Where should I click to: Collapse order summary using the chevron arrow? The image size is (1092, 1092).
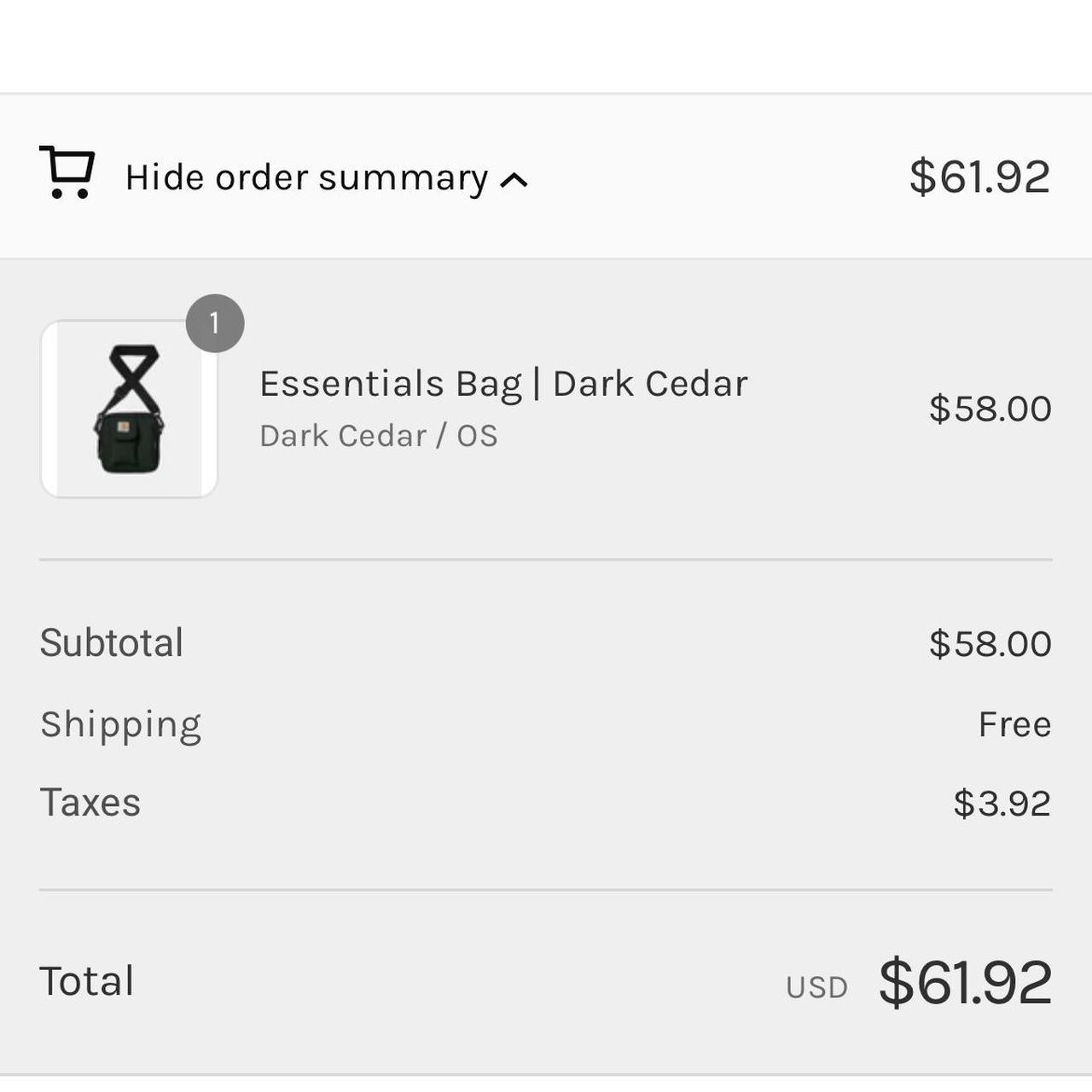tap(514, 180)
